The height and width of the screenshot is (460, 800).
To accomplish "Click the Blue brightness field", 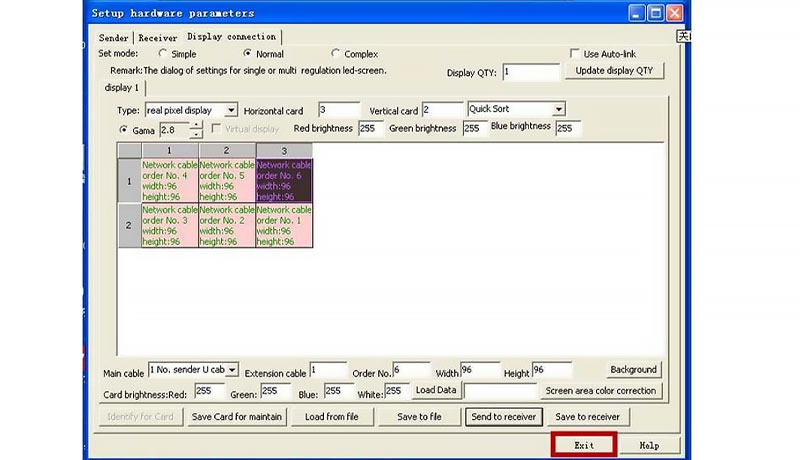I will 568,129.
